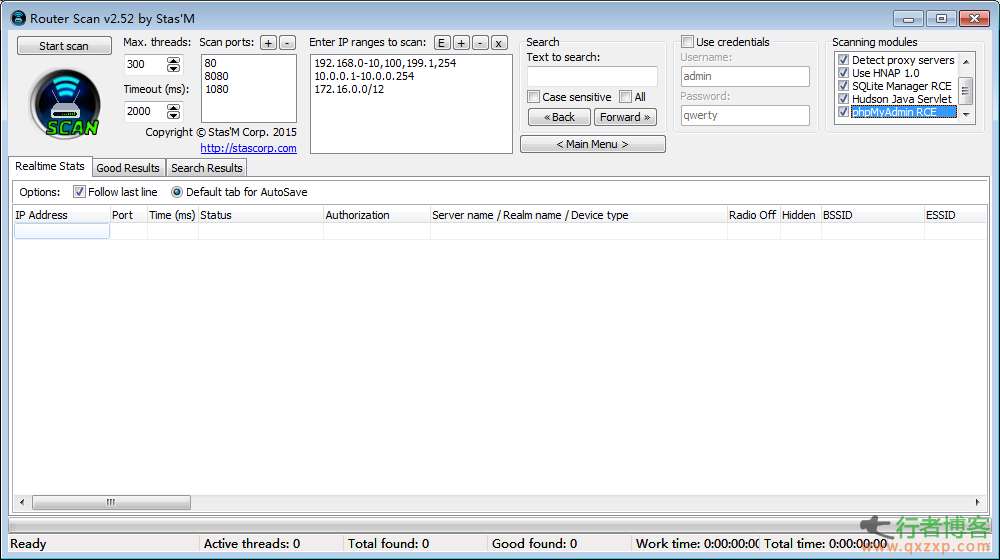This screenshot has width=1000, height=560.
Task: Remove a scan port with minus button
Action: [288, 43]
